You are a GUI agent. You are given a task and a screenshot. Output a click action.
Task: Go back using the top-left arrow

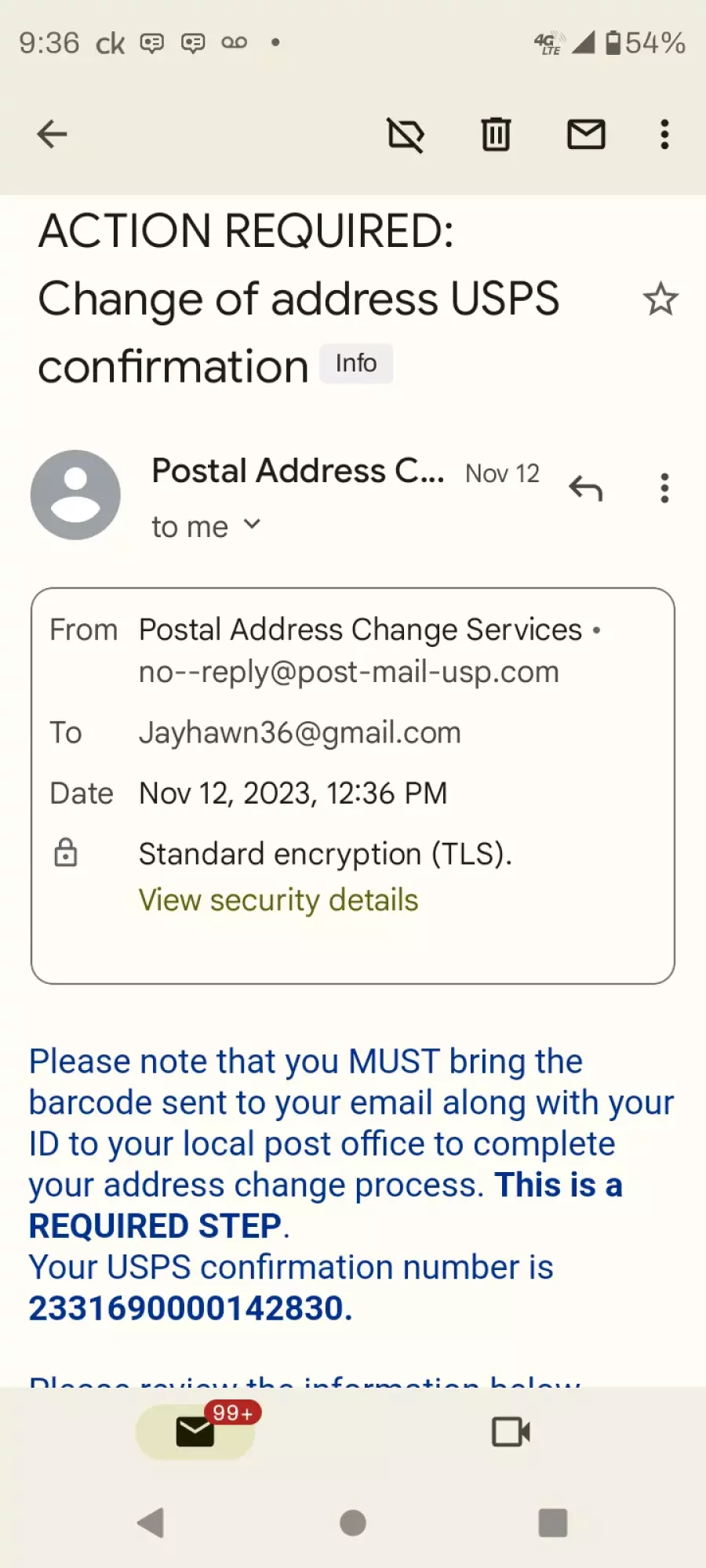pyautogui.click(x=52, y=134)
